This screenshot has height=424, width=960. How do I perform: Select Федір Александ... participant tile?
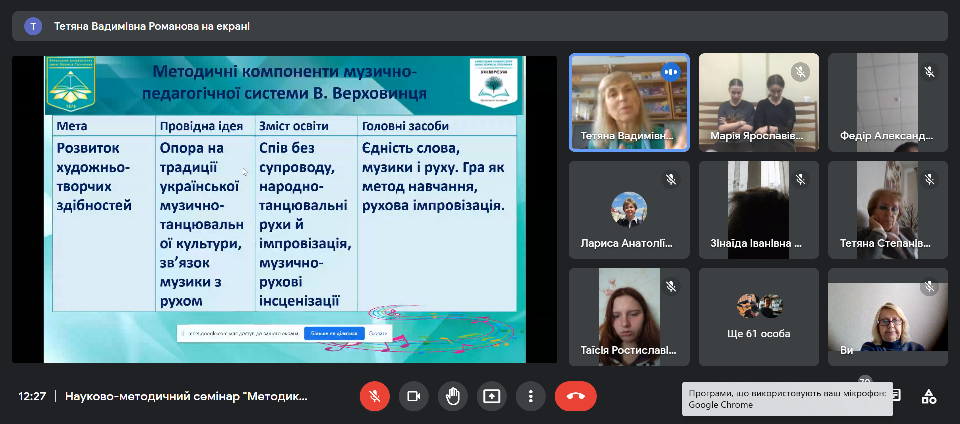tap(888, 102)
